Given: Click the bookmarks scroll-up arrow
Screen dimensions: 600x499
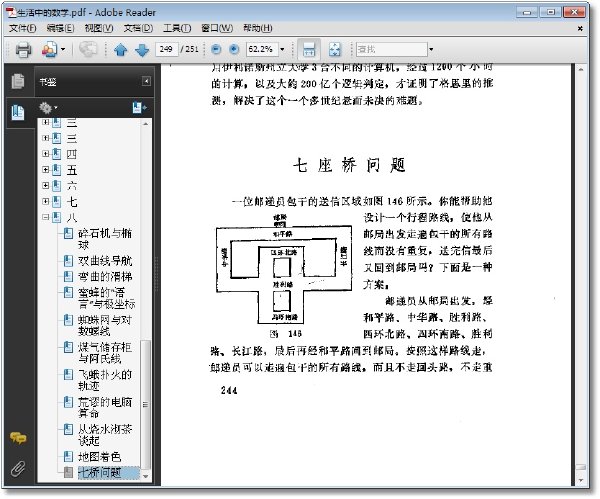Looking at the screenshot, I should click(145, 124).
